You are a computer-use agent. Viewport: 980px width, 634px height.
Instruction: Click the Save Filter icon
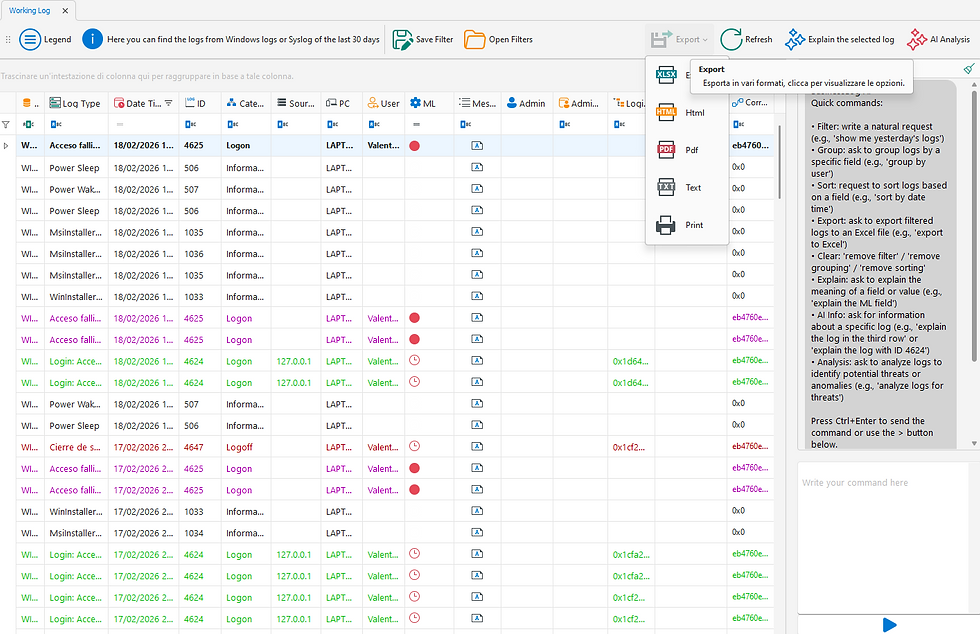tap(402, 39)
